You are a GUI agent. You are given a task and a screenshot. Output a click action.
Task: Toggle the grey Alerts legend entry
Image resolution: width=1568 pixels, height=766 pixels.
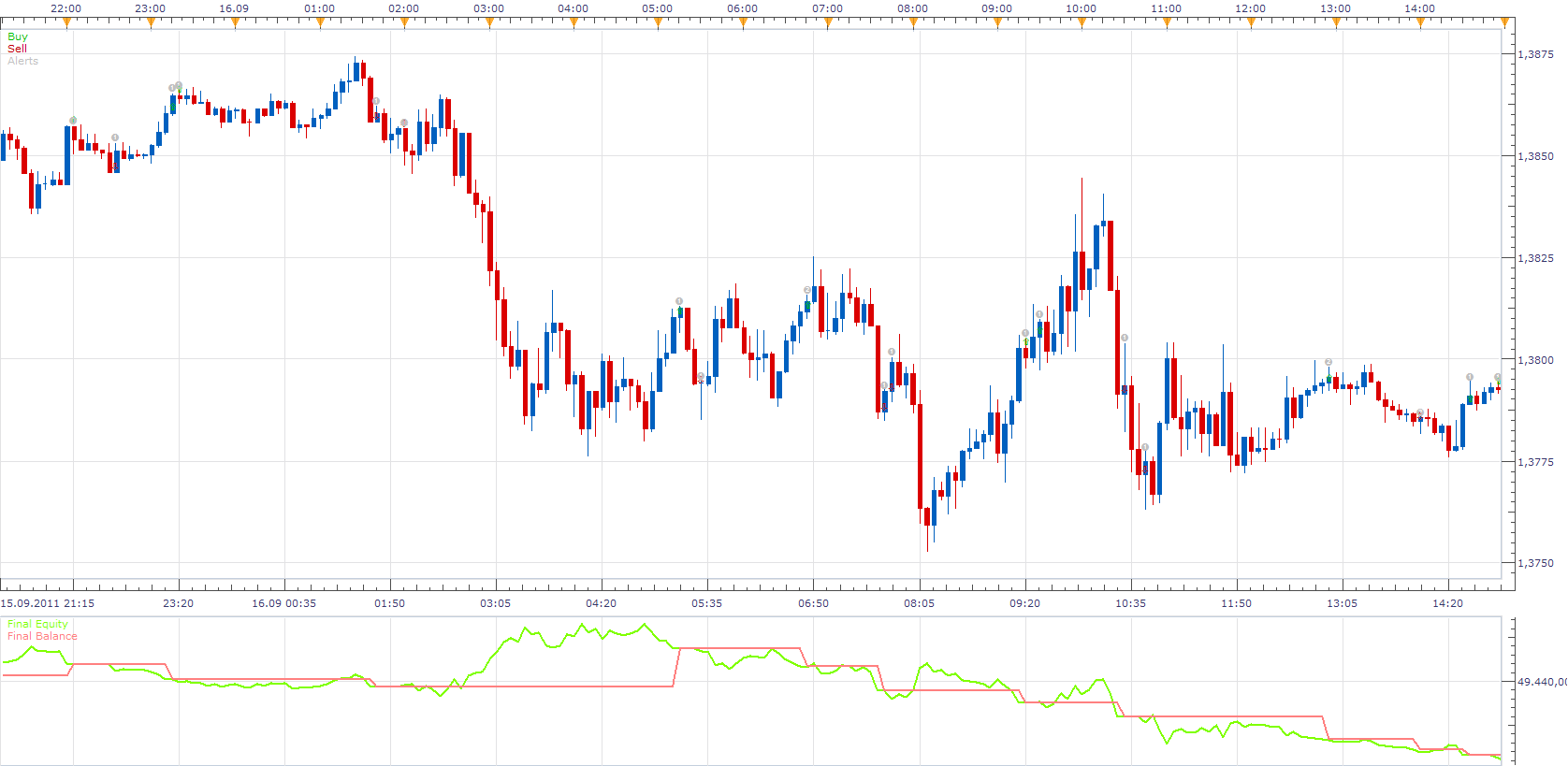(23, 61)
